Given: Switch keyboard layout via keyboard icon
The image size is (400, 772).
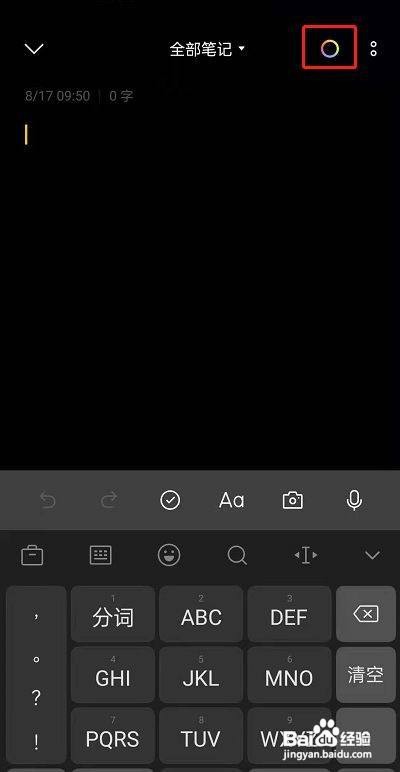Looking at the screenshot, I should [101, 555].
